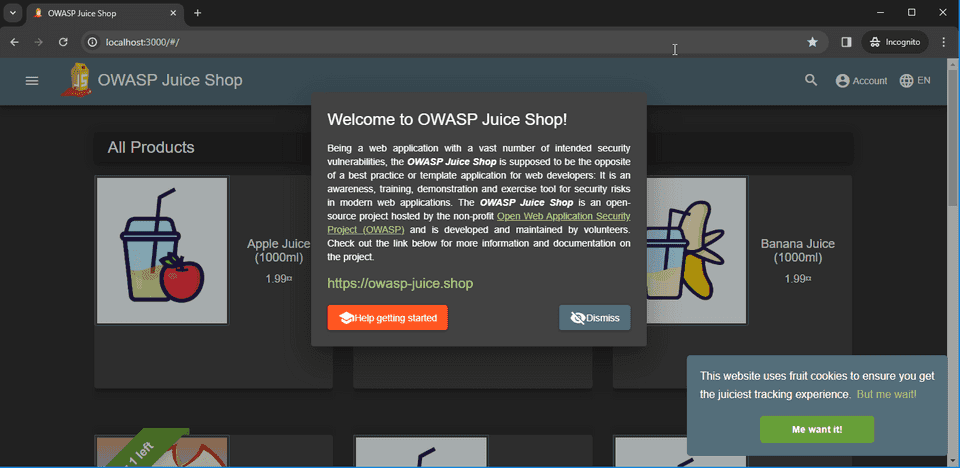Open Chrome three-dot menu

click(943, 42)
